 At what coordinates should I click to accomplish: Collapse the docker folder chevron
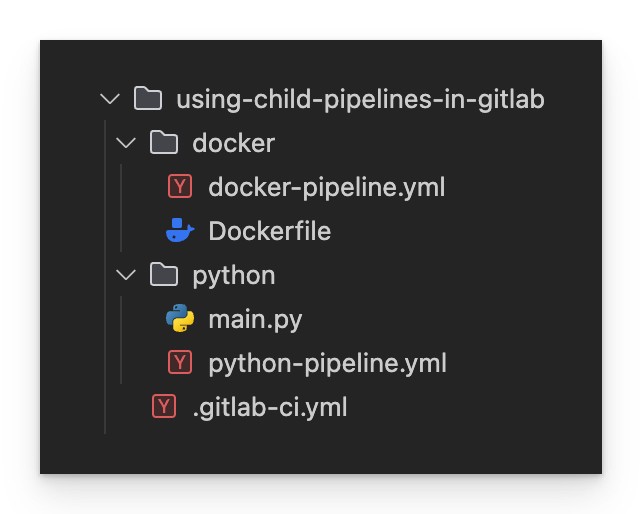(126, 143)
